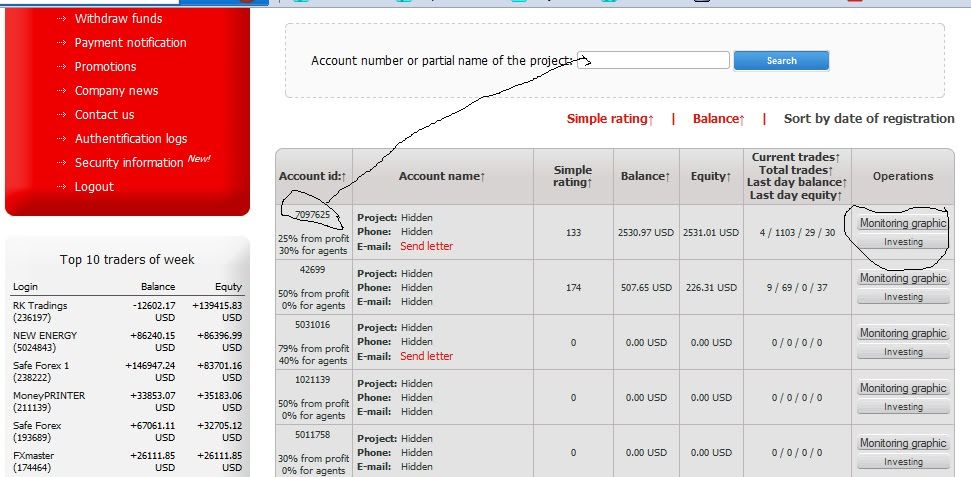Sort by Last day equity header

tap(796, 195)
